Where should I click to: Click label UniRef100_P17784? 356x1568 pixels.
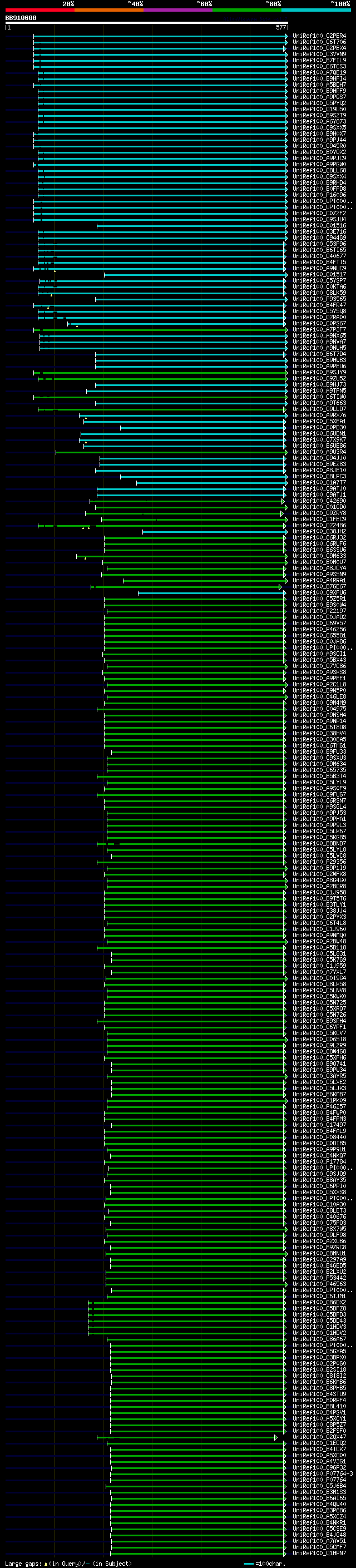pyautogui.click(x=319, y=1162)
